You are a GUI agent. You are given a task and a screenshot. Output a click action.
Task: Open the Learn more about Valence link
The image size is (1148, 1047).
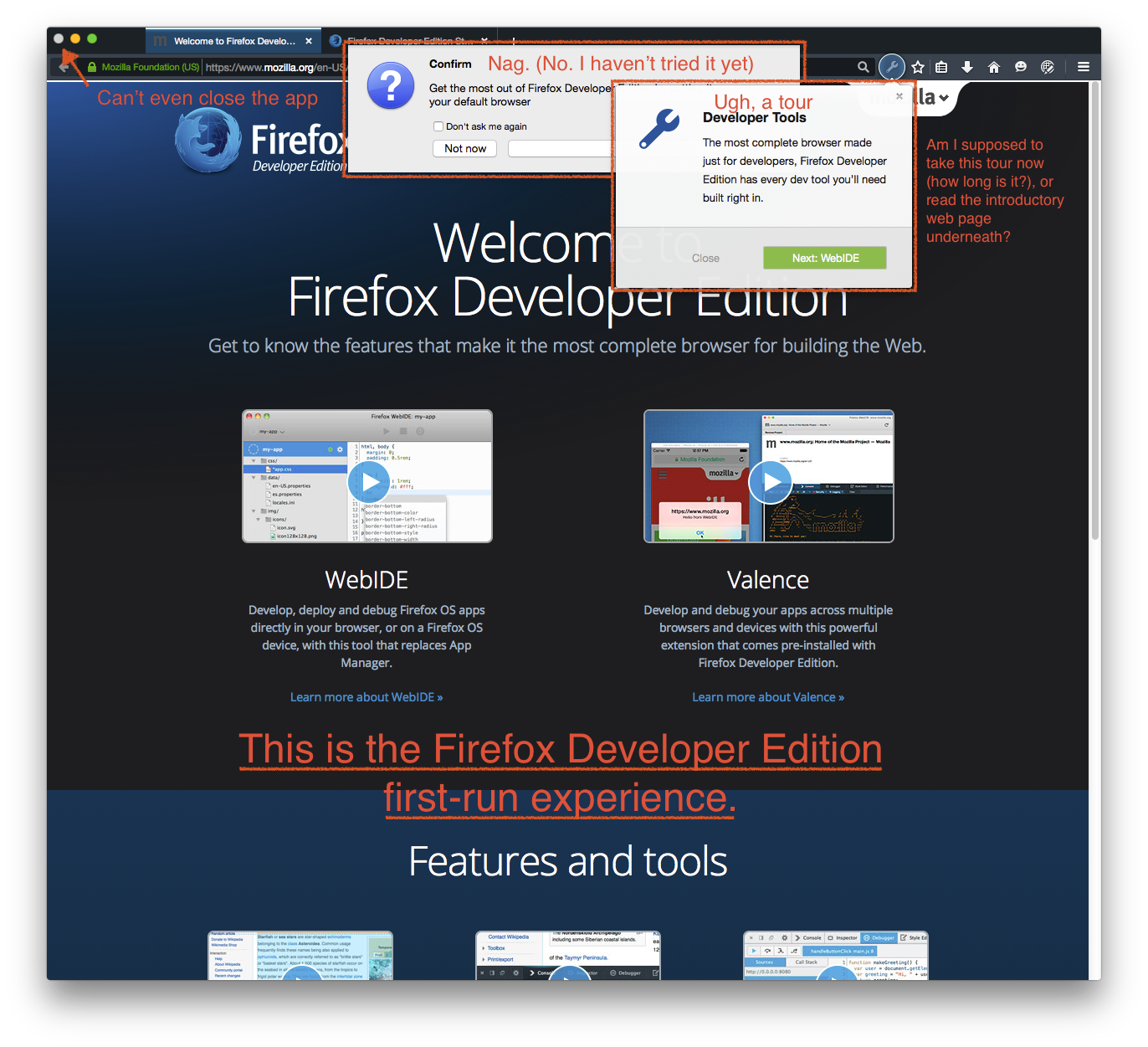767,696
